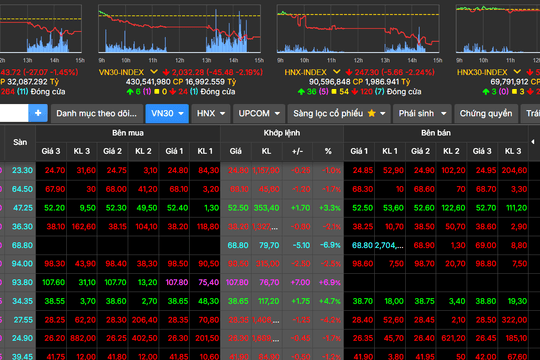This screenshot has height=360, width=540.
Task: Click the blue plus add-symbol button
Action: (38, 113)
